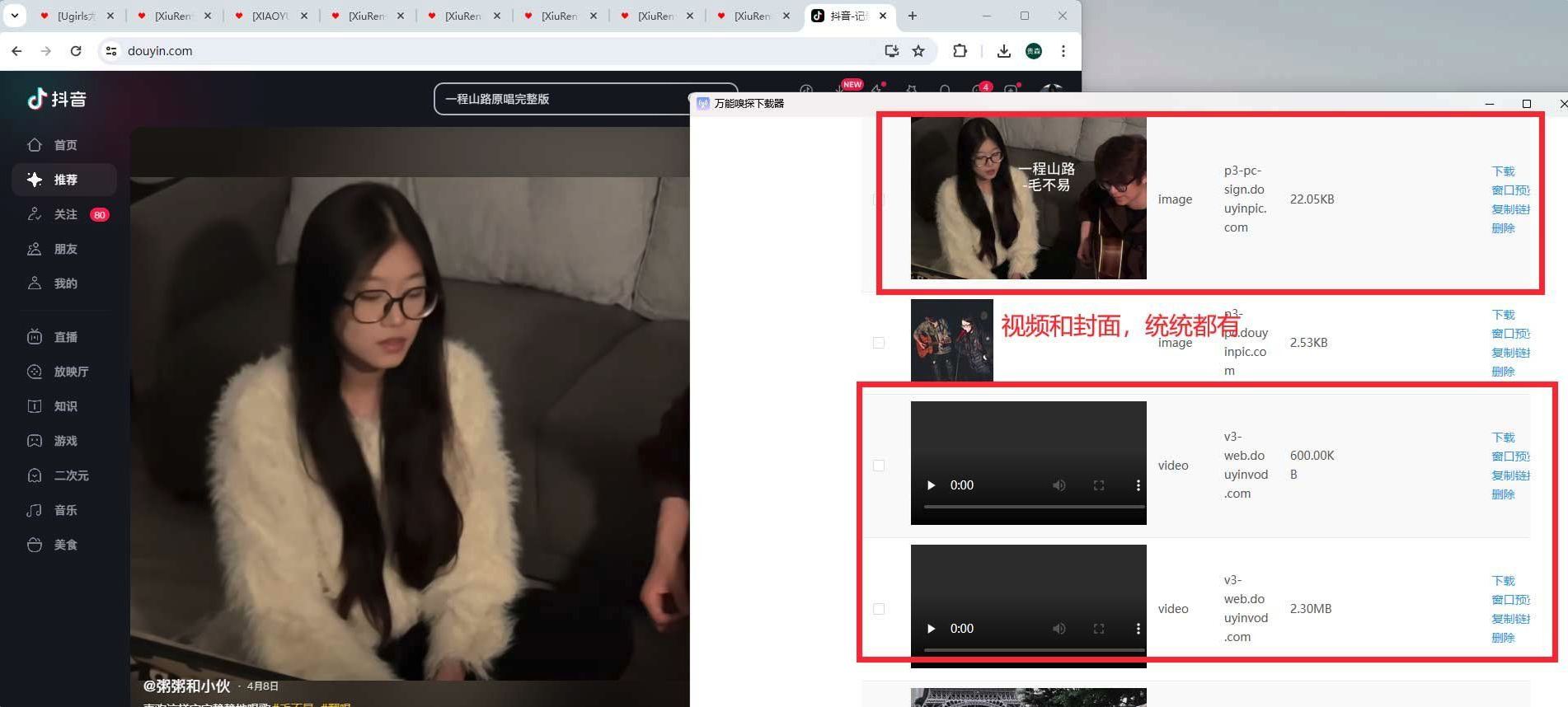Click 窗口预览 for the 2.30MB video
The height and width of the screenshot is (707, 1568).
pos(1510,600)
